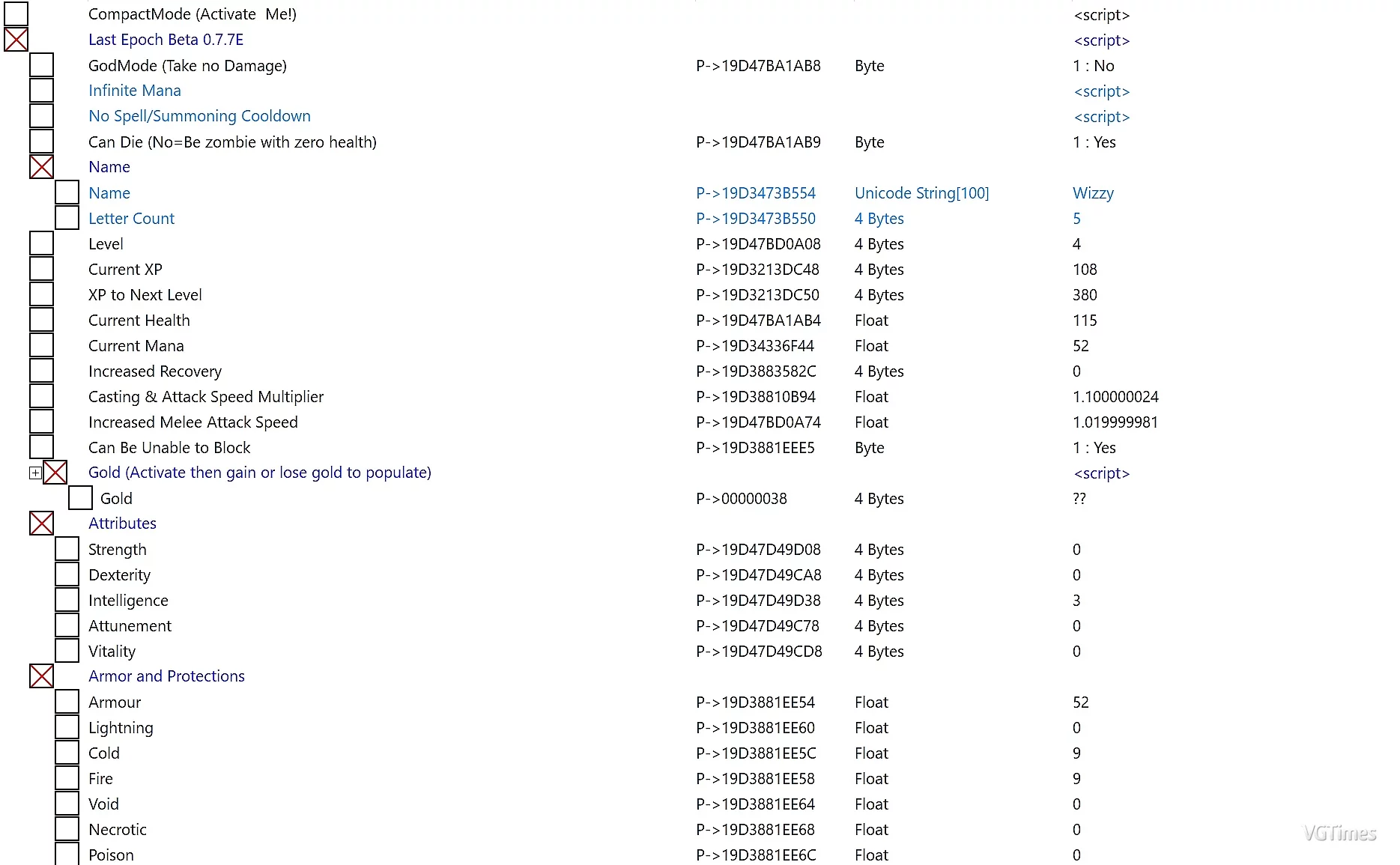Check Casting & Attack Speed Multiplier box
The width and height of the screenshot is (1400, 865).
[41, 396]
